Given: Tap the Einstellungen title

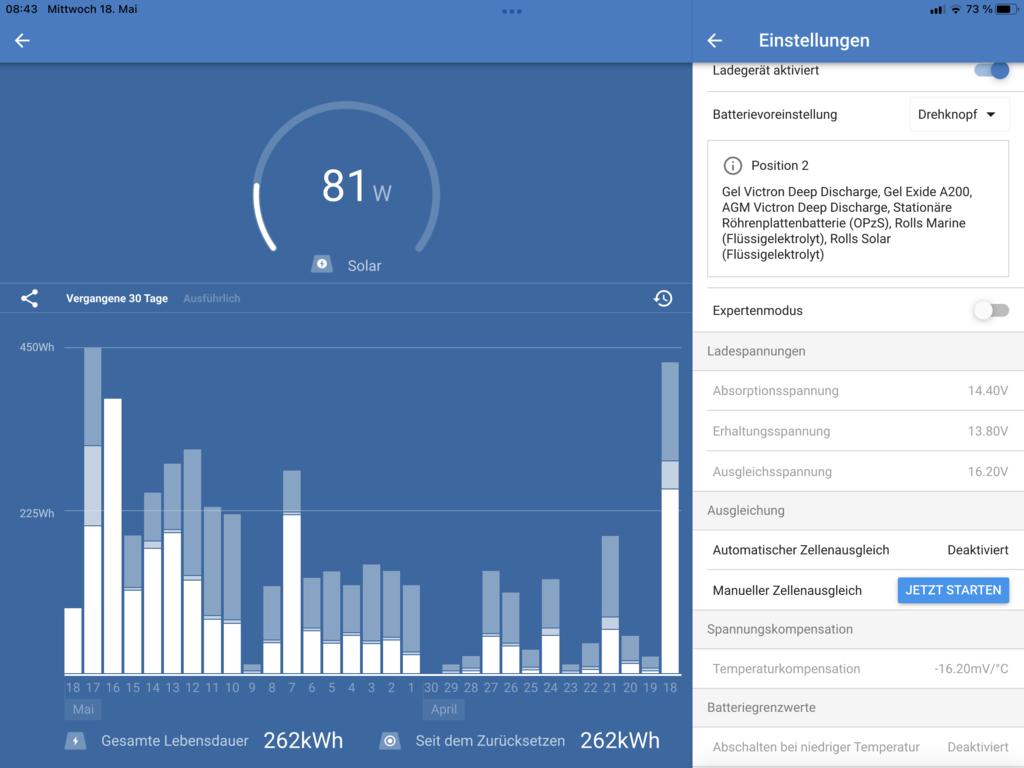Looking at the screenshot, I should pyautogui.click(x=814, y=40).
